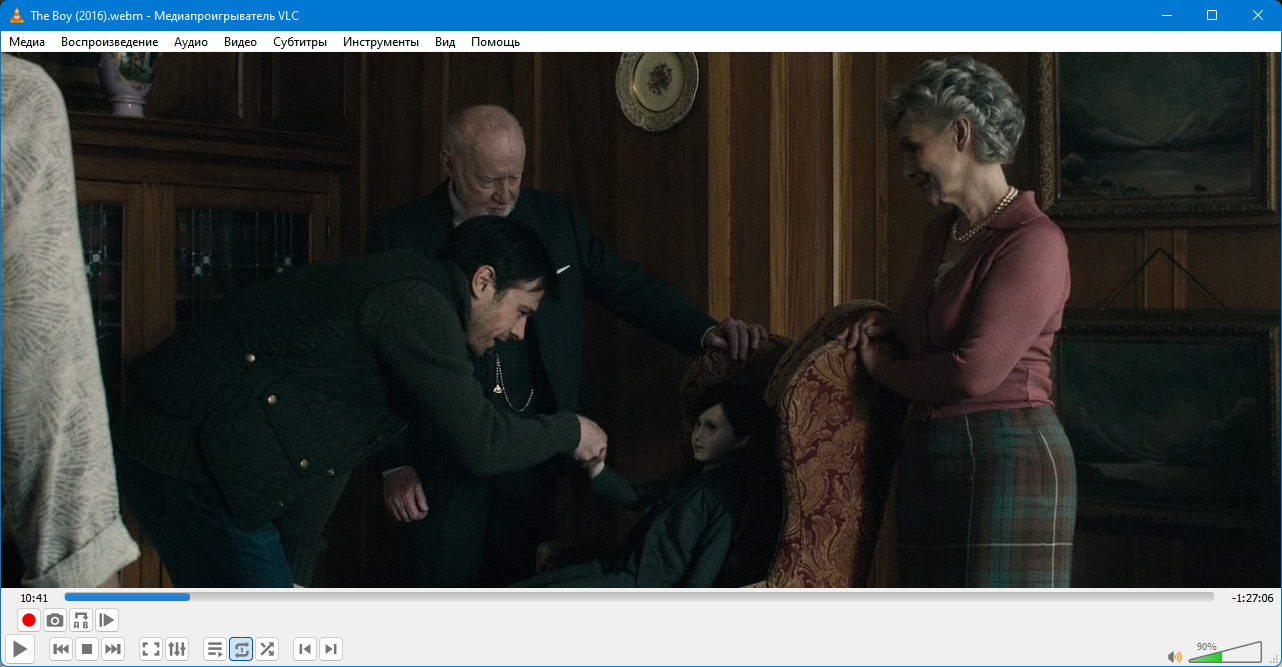Open the Субтитры menu

(x=300, y=42)
